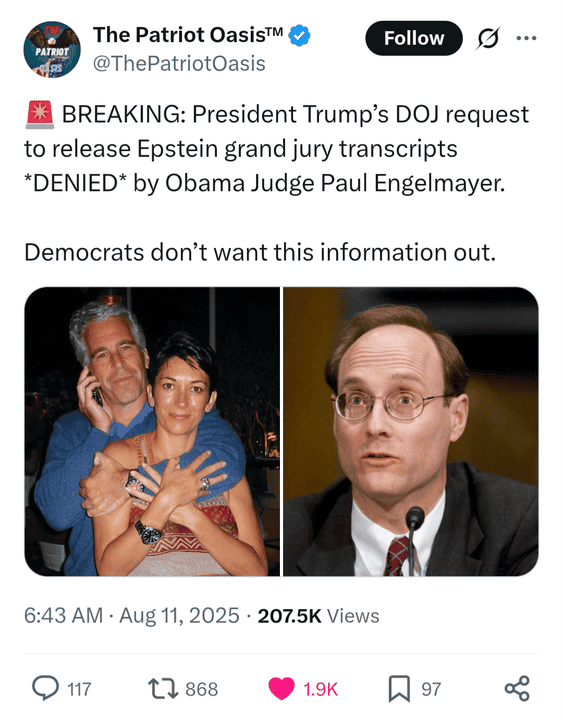Click the 207.5K Views count
The width and height of the screenshot is (563, 720).
click(319, 616)
